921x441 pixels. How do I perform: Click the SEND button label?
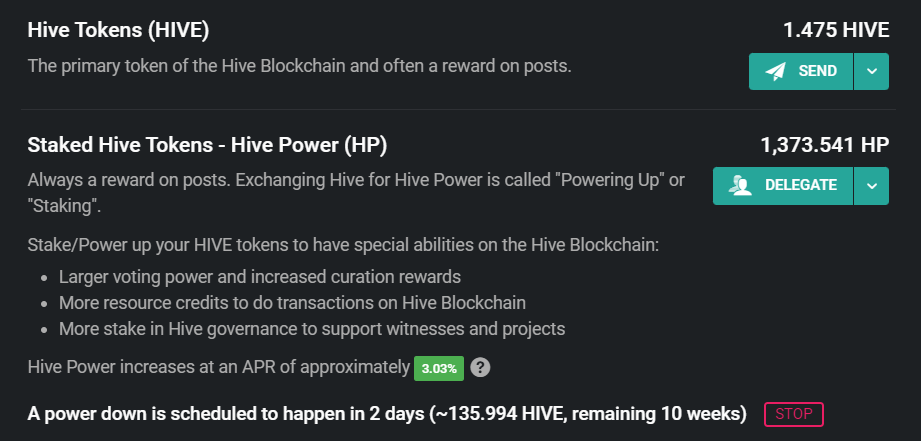tap(818, 71)
